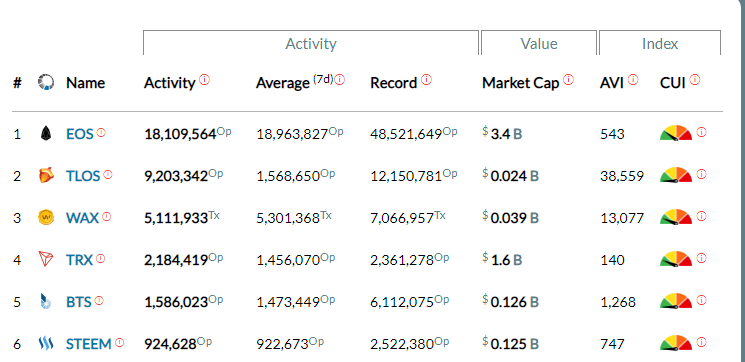The height and width of the screenshot is (362, 745).
Task: Click the info icon beside BTS gauge
Action: pyautogui.click(x=701, y=300)
